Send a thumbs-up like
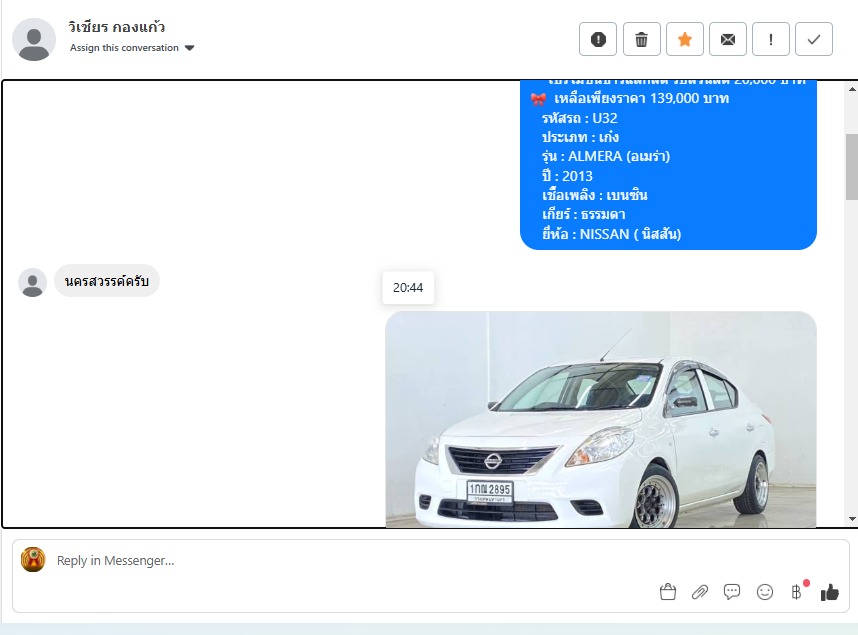The height and width of the screenshot is (635, 858). [x=830, y=592]
